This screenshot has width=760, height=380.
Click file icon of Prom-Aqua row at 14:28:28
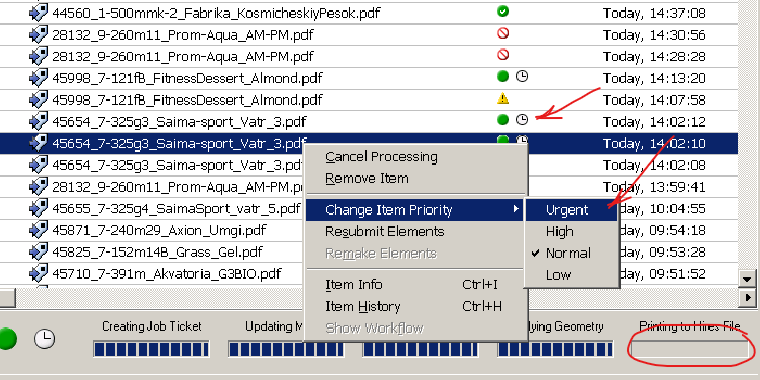38,56
